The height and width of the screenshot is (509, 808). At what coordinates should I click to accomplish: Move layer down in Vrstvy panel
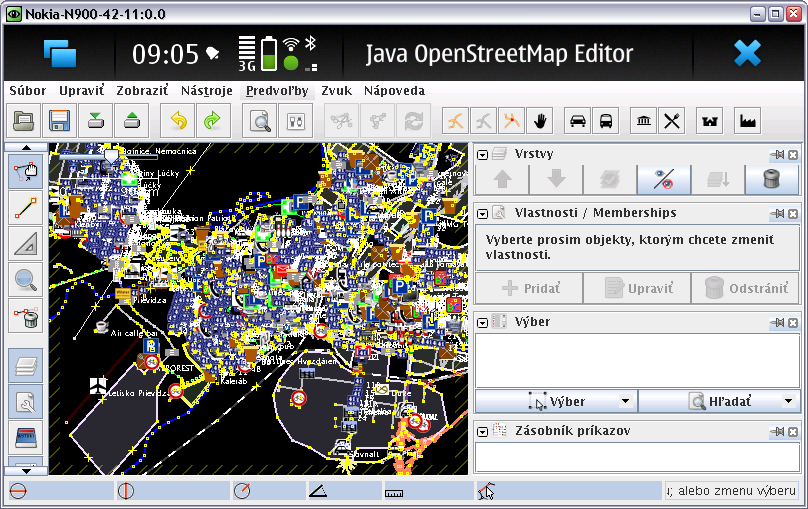556,179
